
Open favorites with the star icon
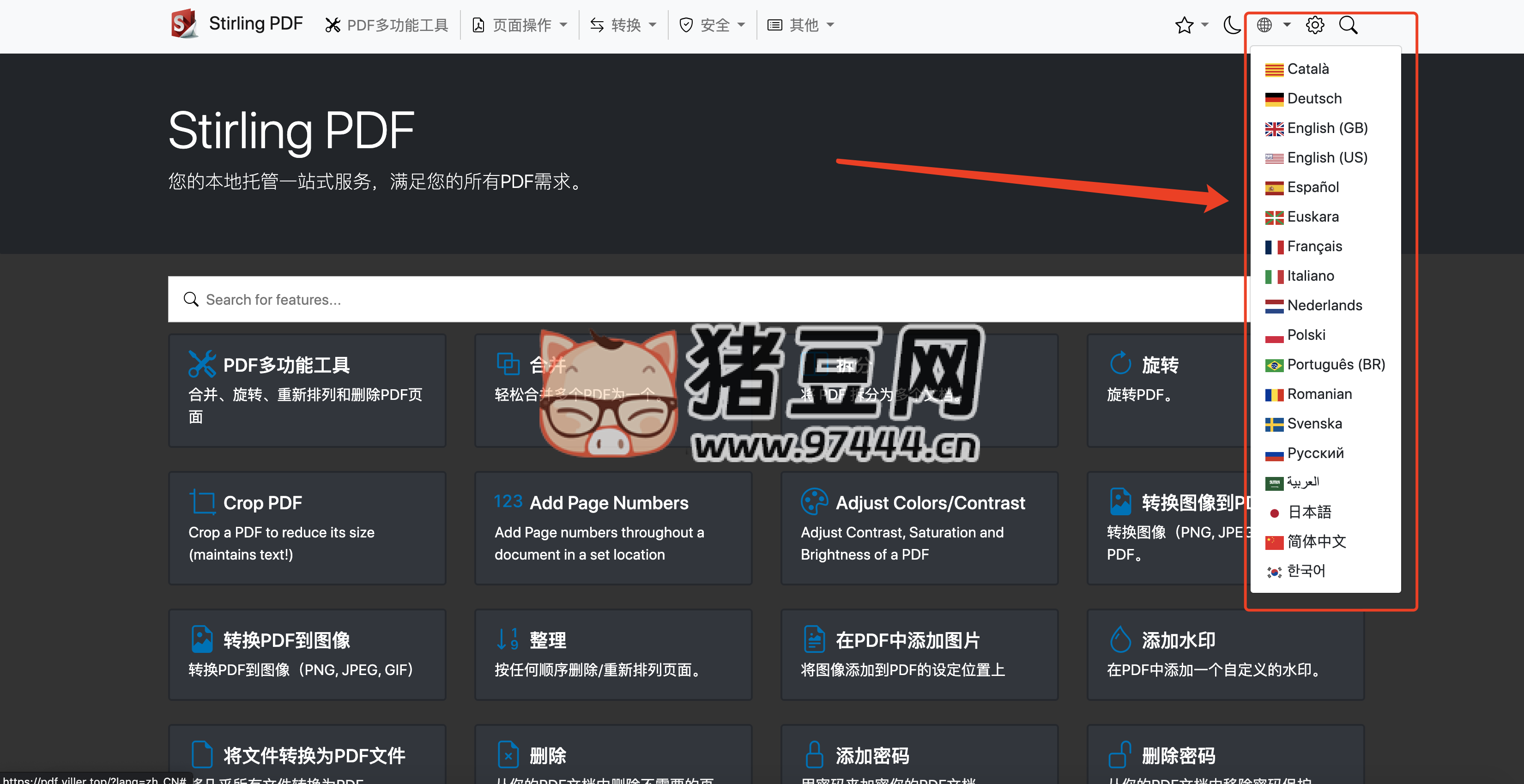point(1185,25)
